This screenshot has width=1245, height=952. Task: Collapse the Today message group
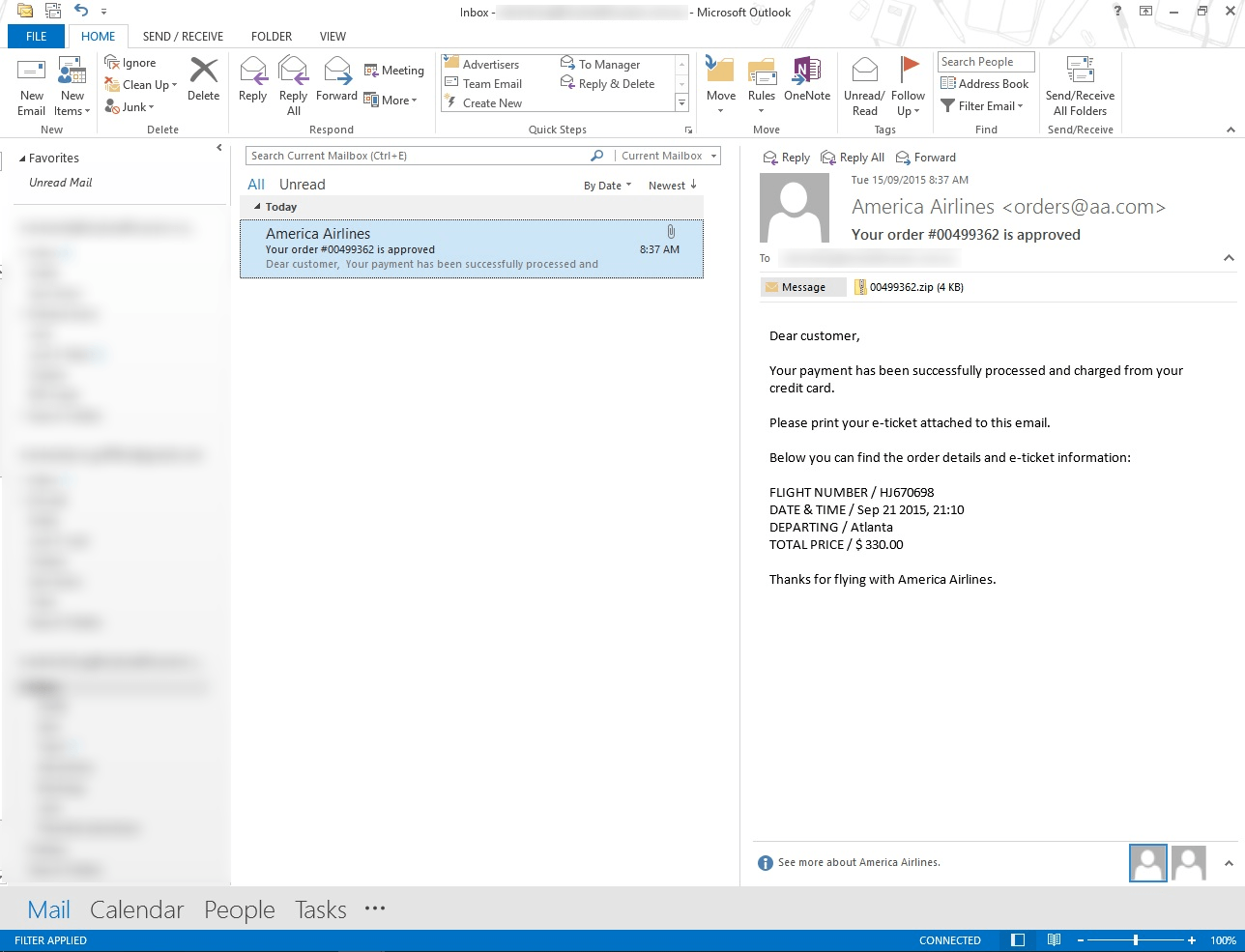pos(257,207)
